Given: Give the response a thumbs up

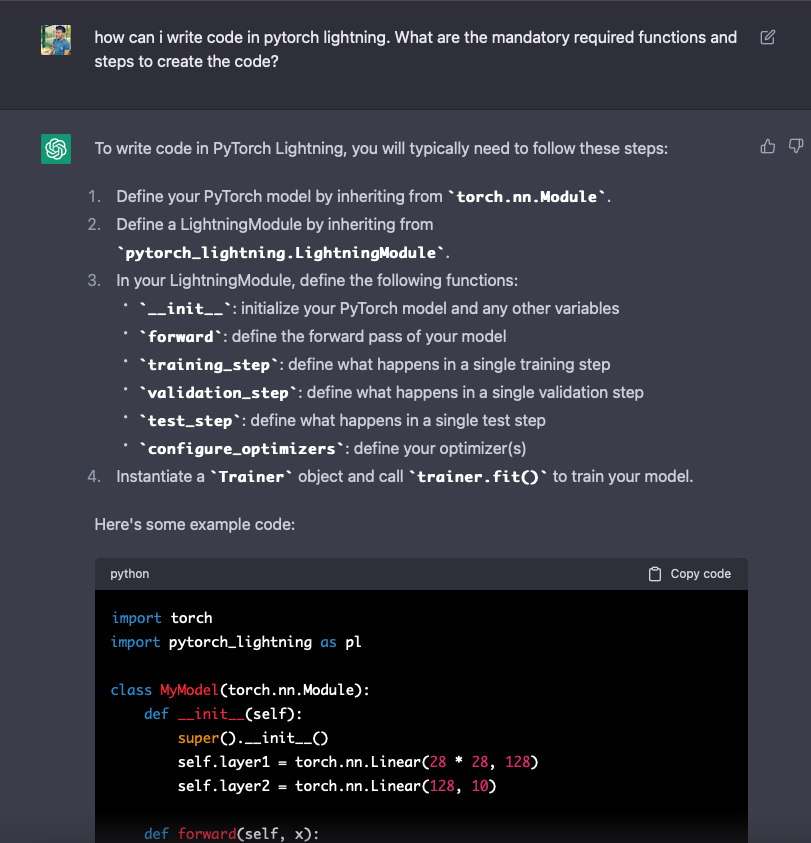Looking at the screenshot, I should (767, 146).
